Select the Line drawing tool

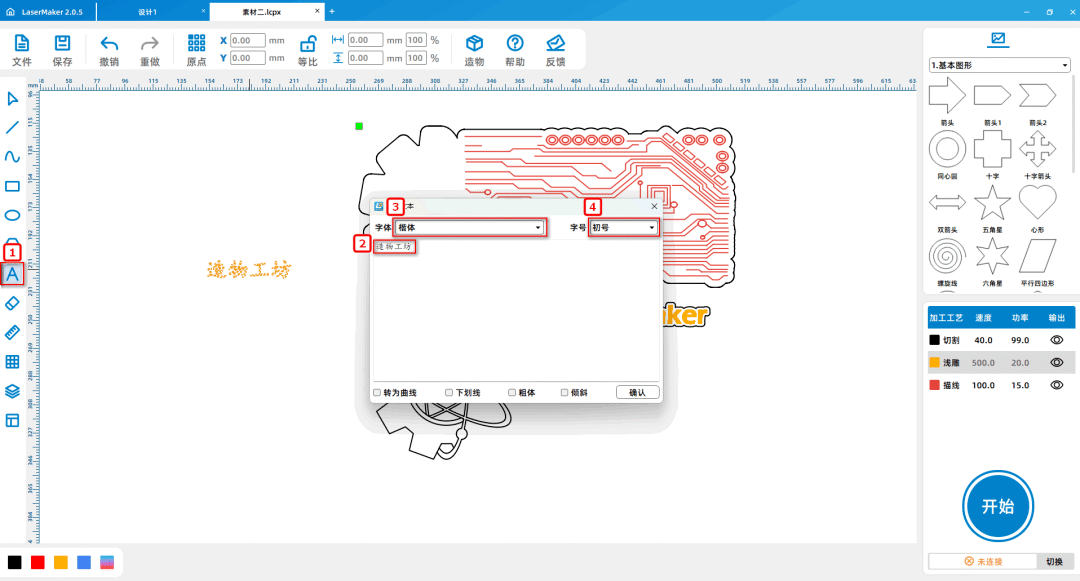click(x=13, y=127)
